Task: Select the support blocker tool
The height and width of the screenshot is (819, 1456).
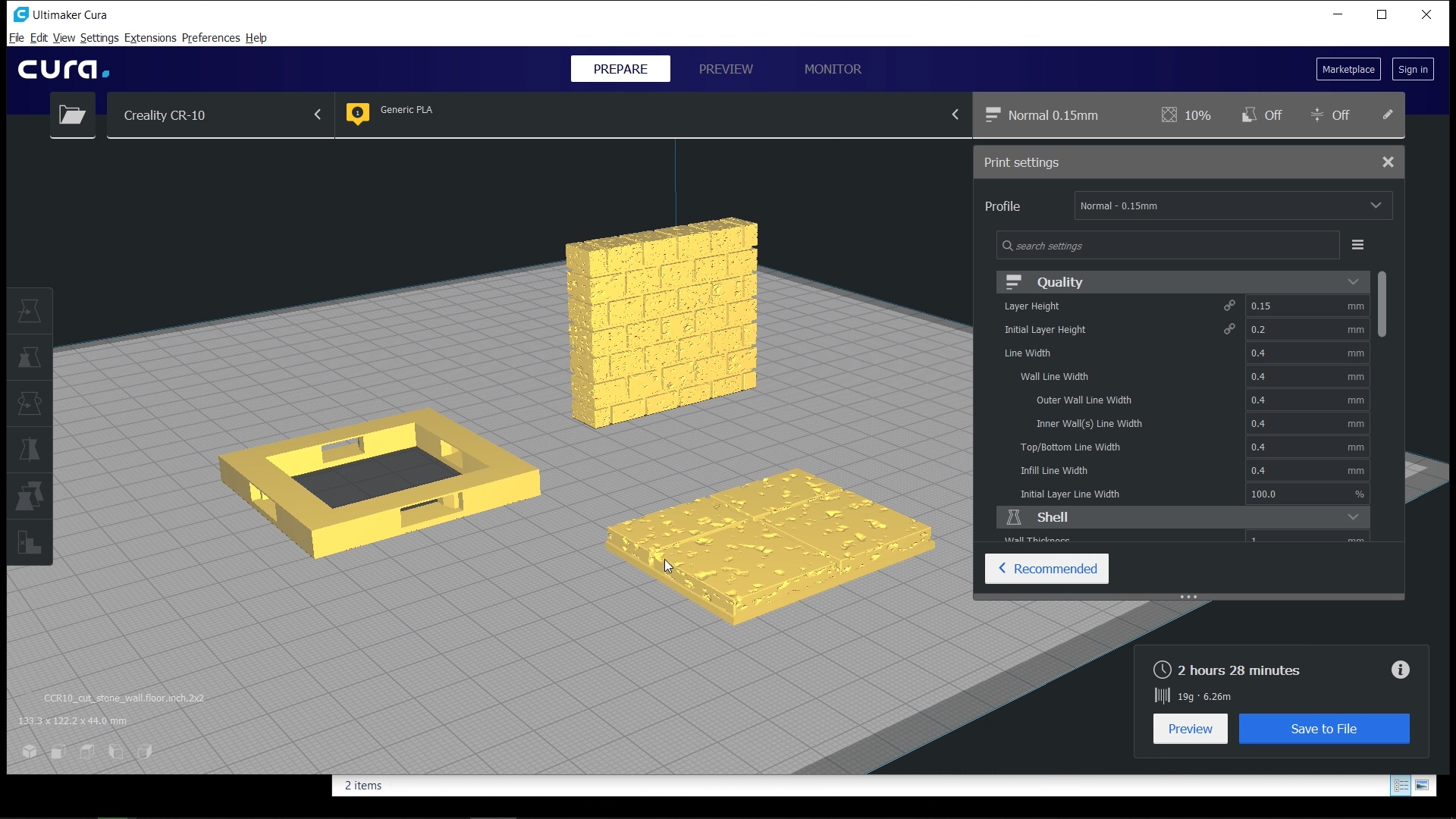Action: tap(29, 543)
